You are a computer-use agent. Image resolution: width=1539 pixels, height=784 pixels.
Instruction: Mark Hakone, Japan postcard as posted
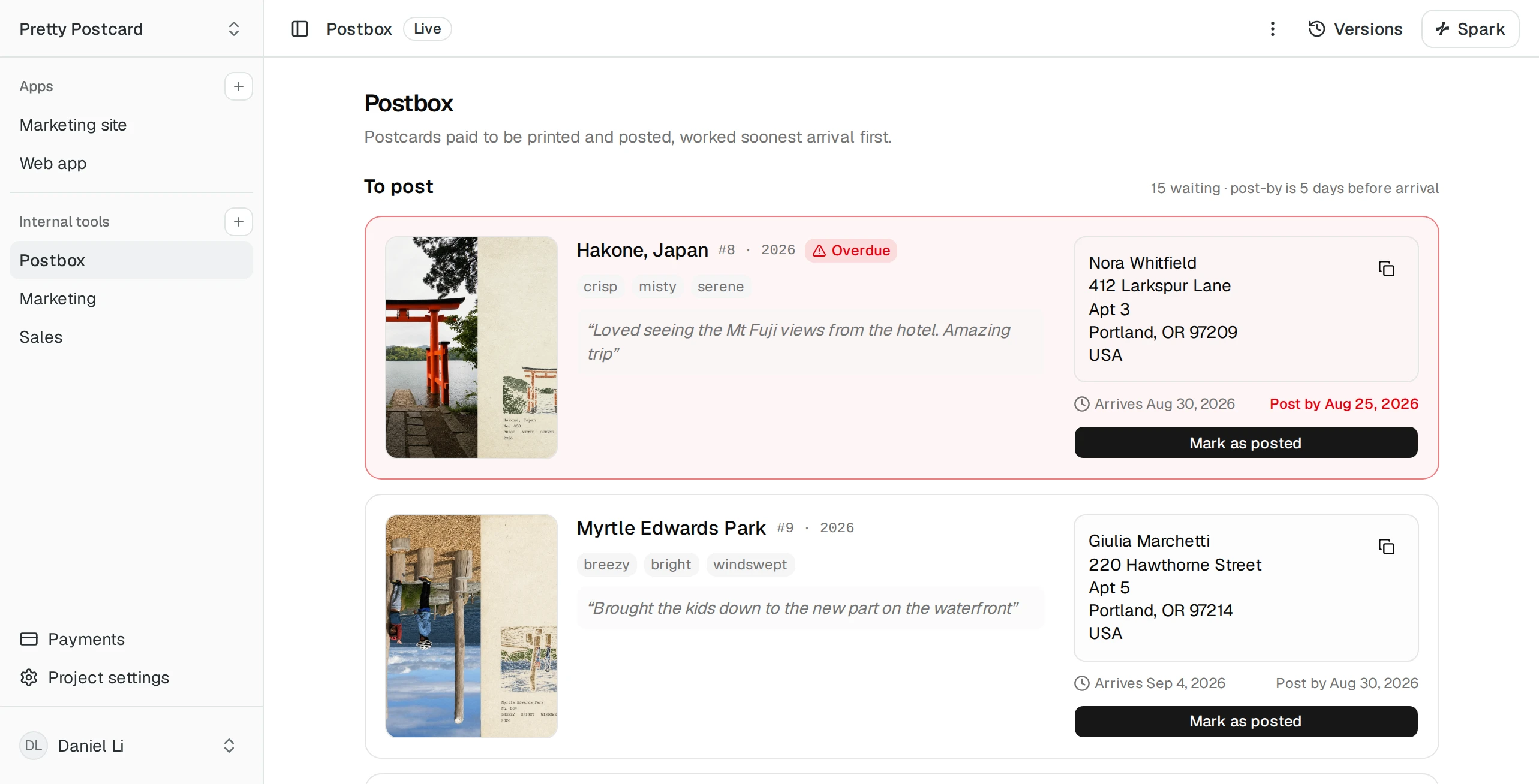[1246, 442]
